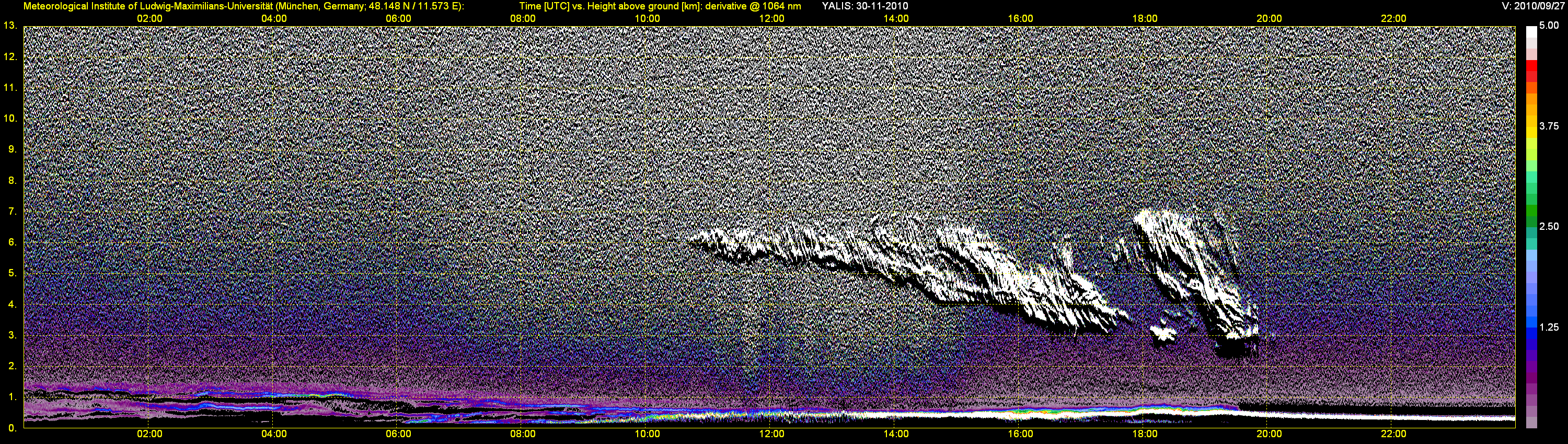Screen dimensions: 1568x444
Task: Click the 1.25 value on the color scale
Action: [1549, 327]
